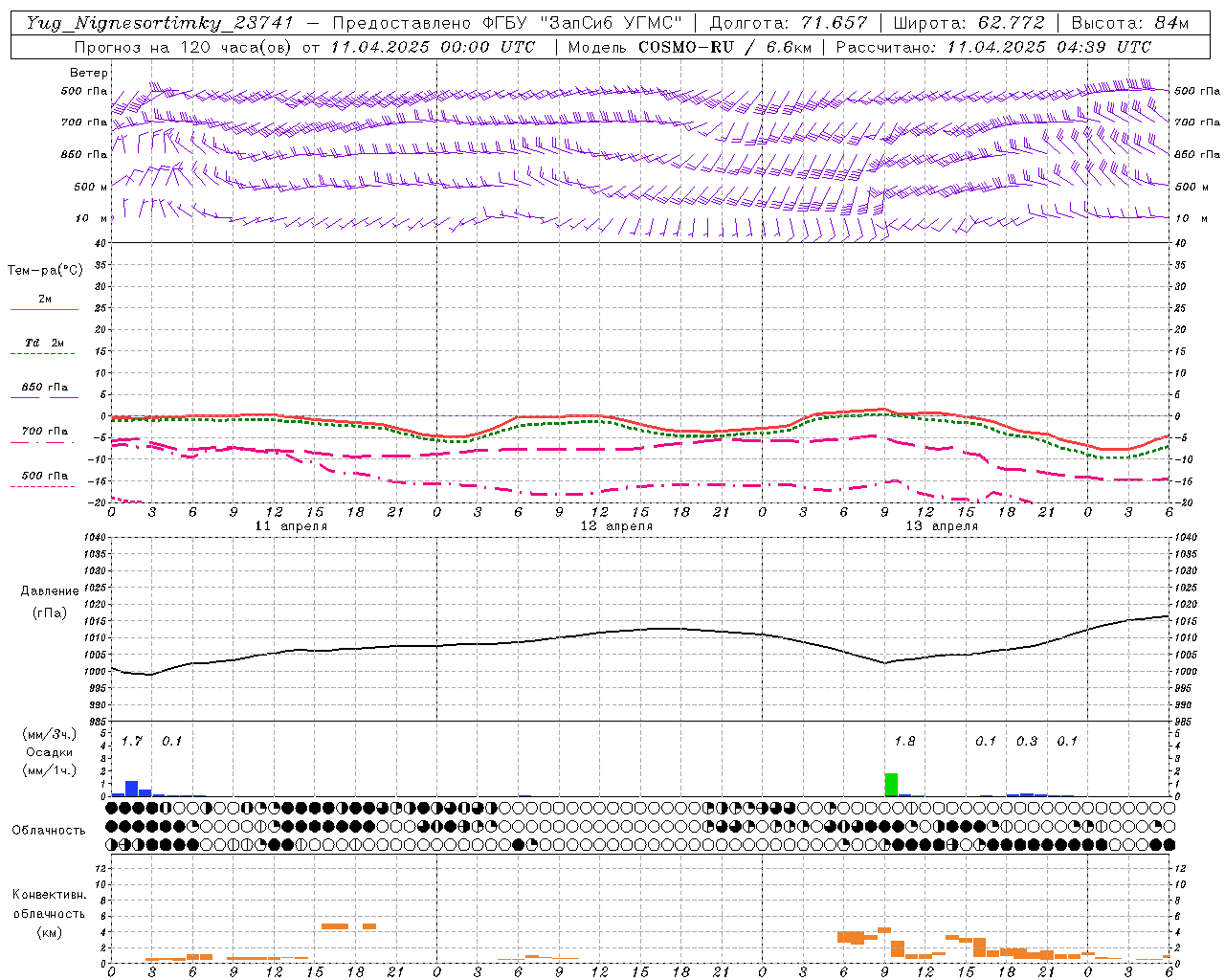Click the (мм/3ч.) precipitation unit label
The width and height of the screenshot is (1225, 980).
point(50,734)
